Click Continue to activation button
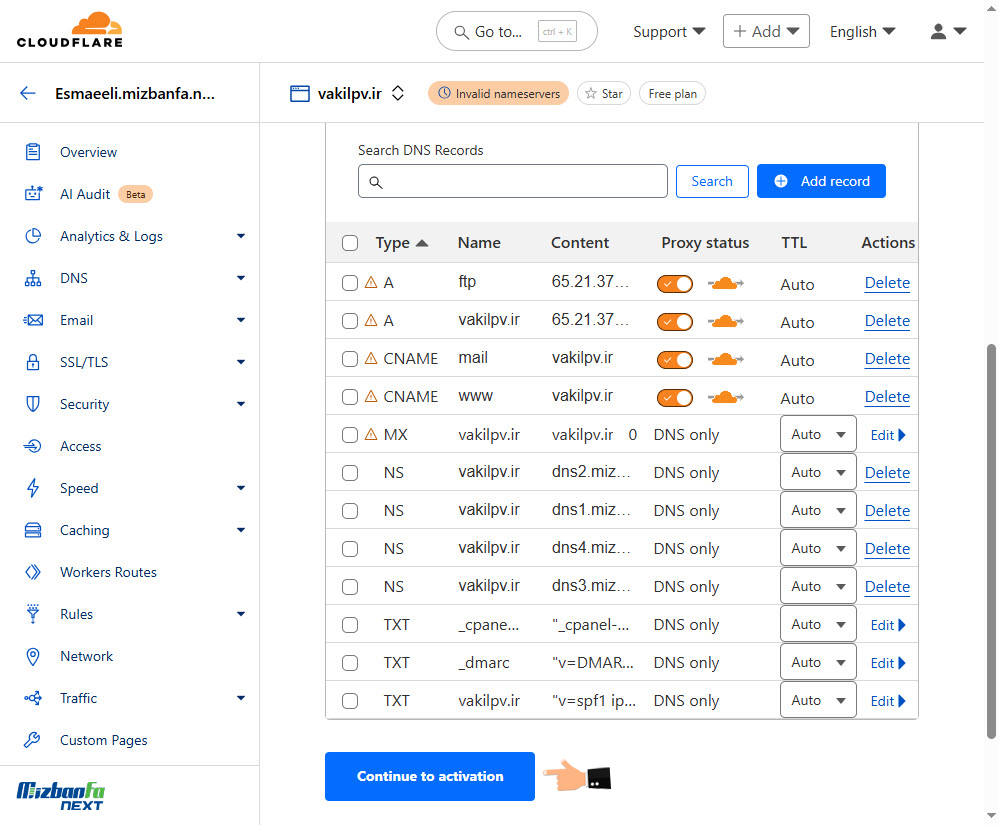 (429, 776)
